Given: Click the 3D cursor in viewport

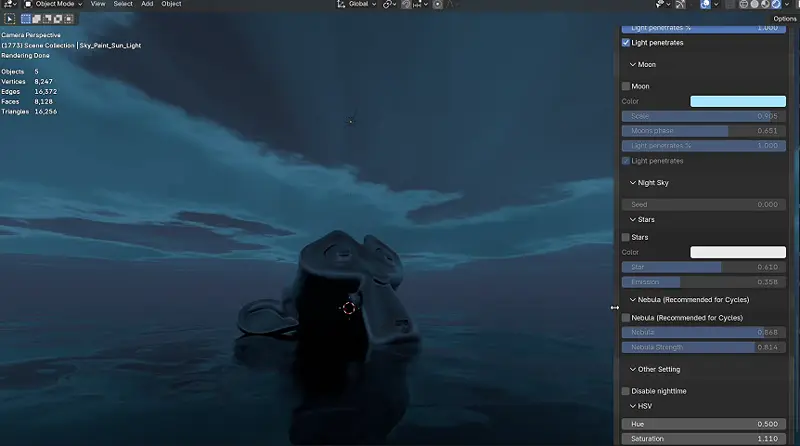Looking at the screenshot, I should tap(349, 308).
